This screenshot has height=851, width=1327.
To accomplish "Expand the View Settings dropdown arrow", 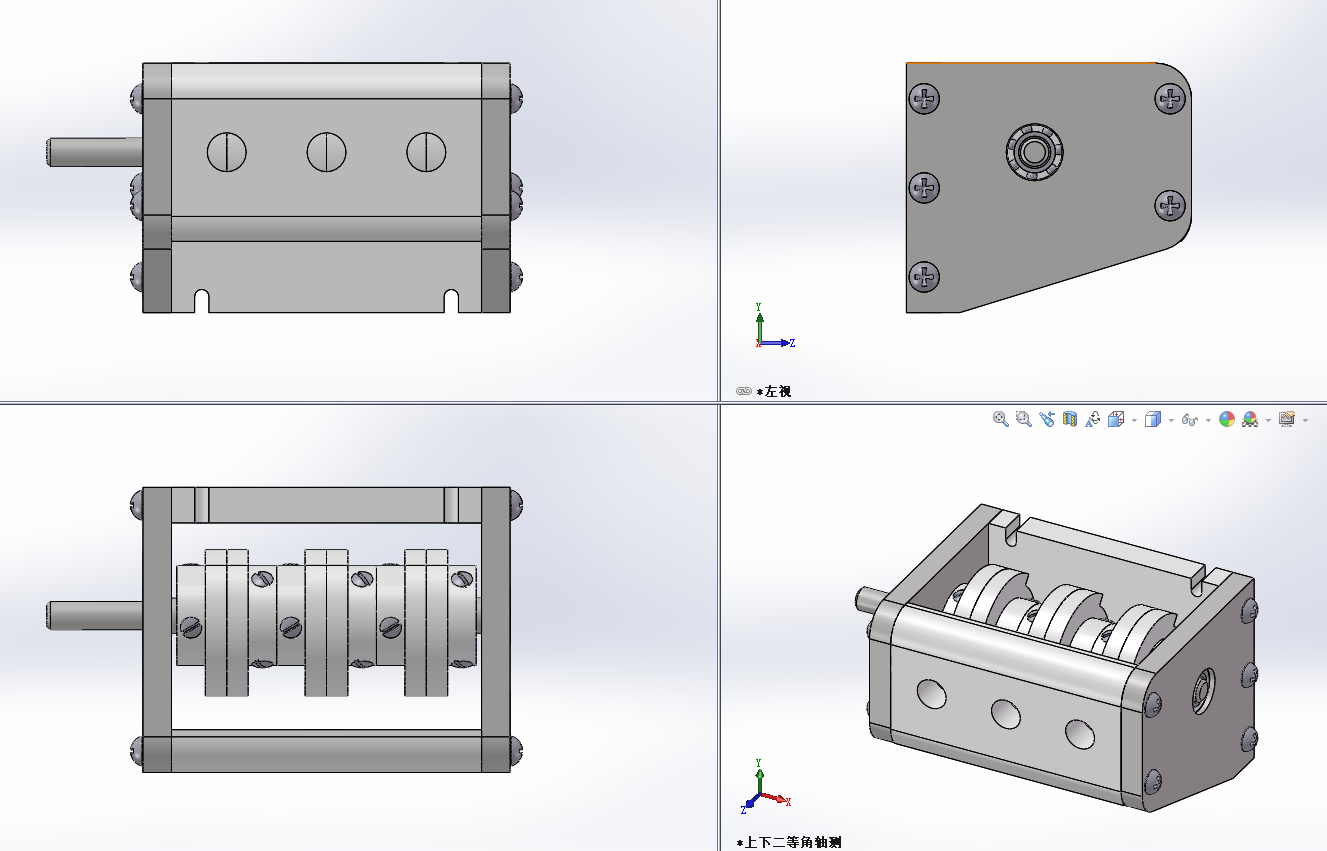I will [1304, 420].
